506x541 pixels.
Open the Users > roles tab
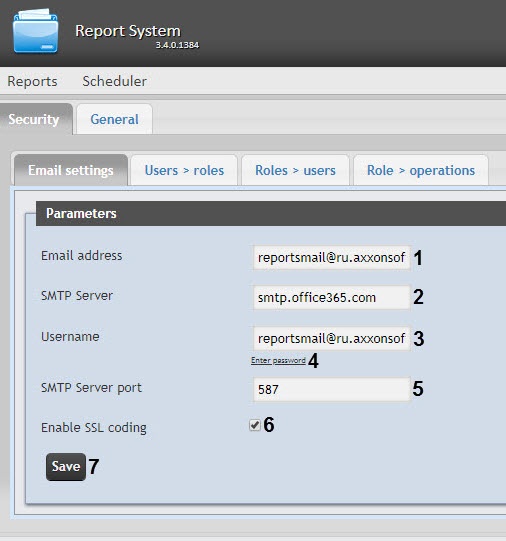click(x=184, y=170)
